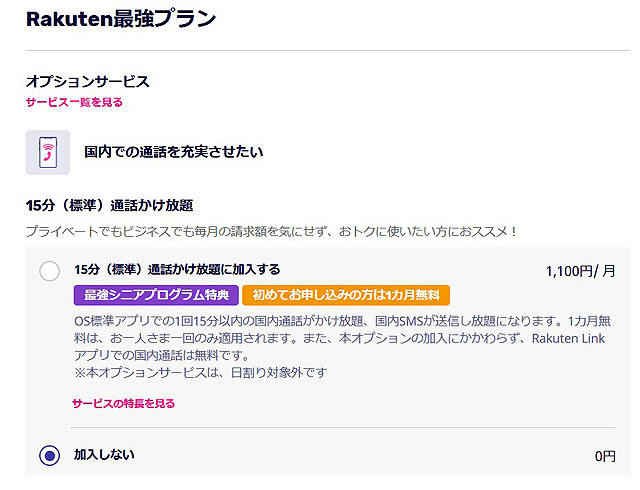Click the Rakuten最強プラン page title
Viewport: 640px width, 490px height.
[120, 19]
